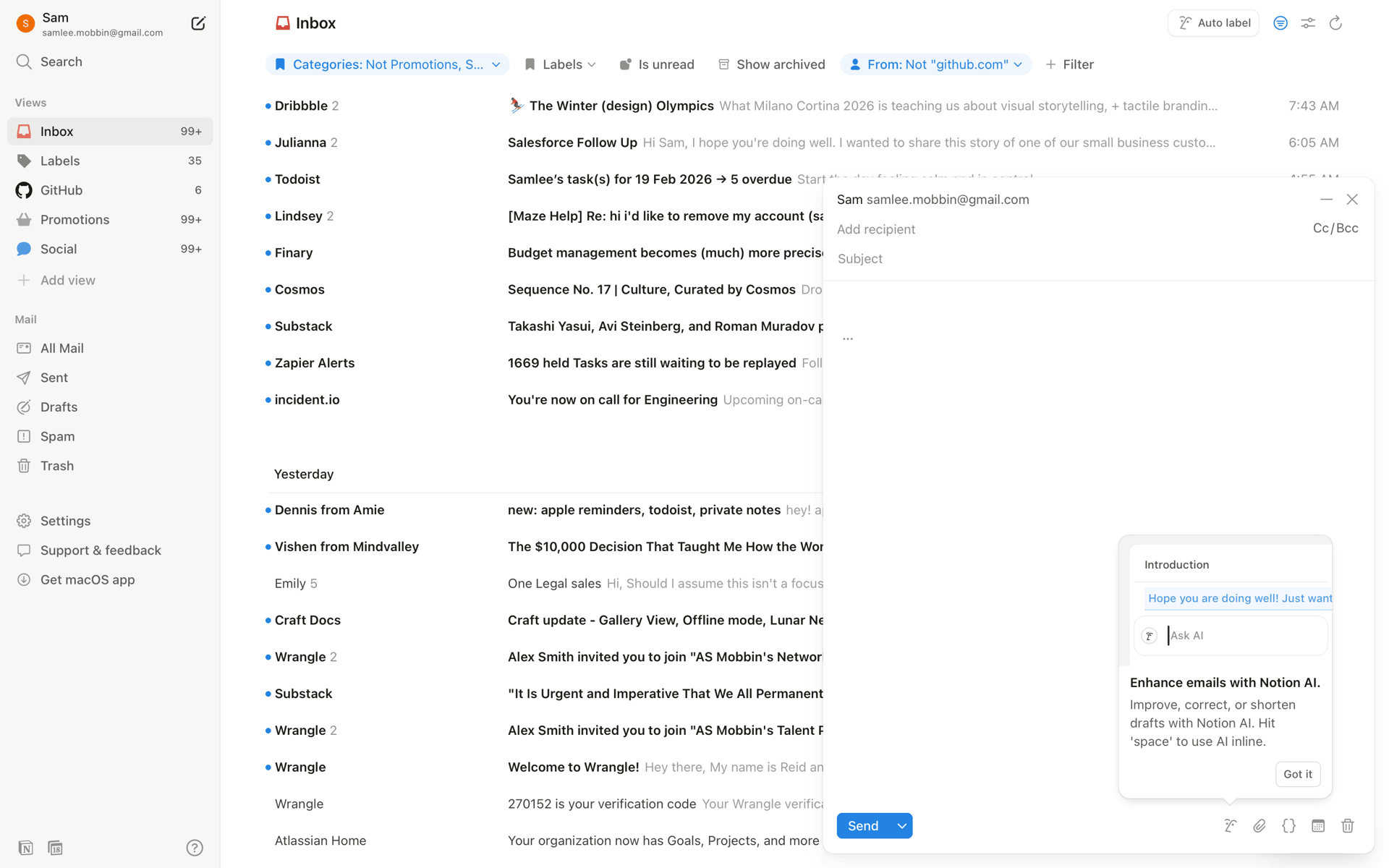This screenshot has width=1389, height=868.
Task: Open the Finary budget management email
Action: click(x=544, y=252)
